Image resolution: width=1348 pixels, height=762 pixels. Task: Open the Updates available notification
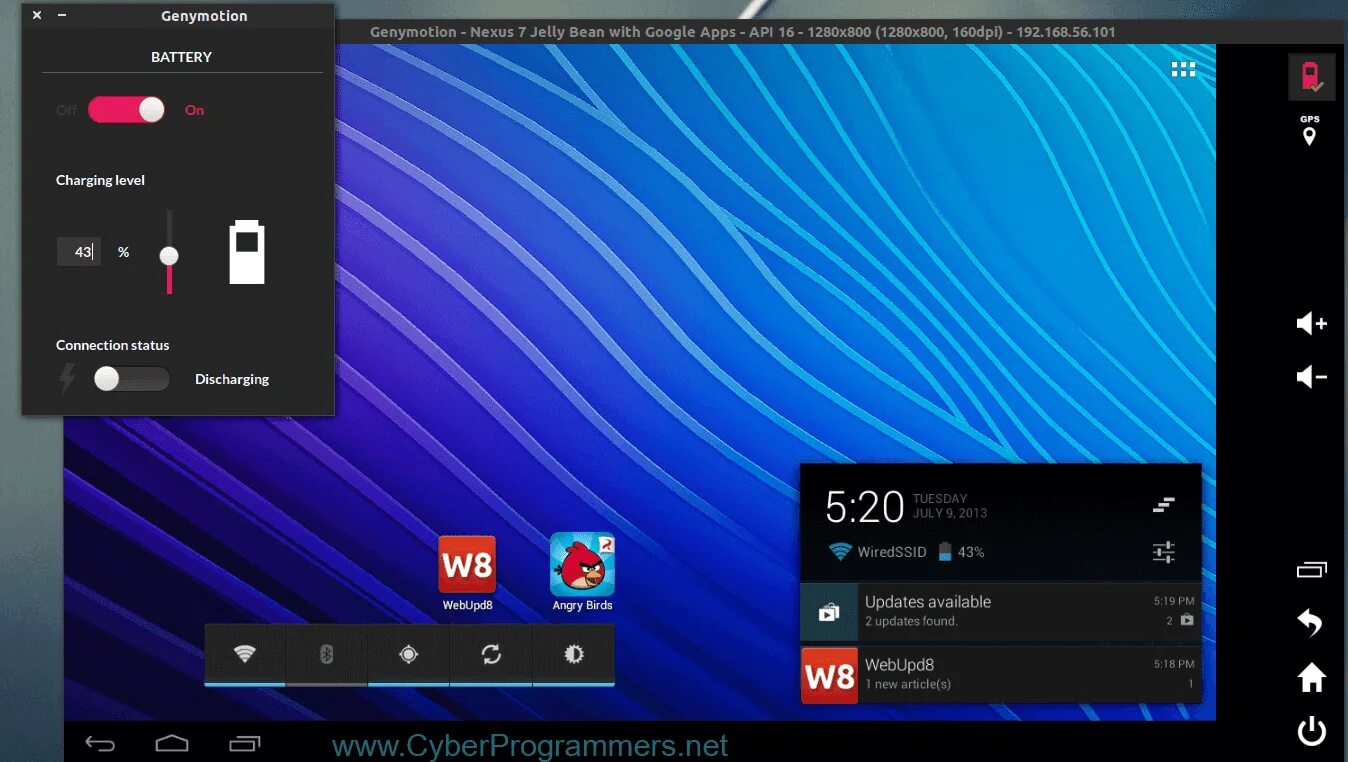1000,611
